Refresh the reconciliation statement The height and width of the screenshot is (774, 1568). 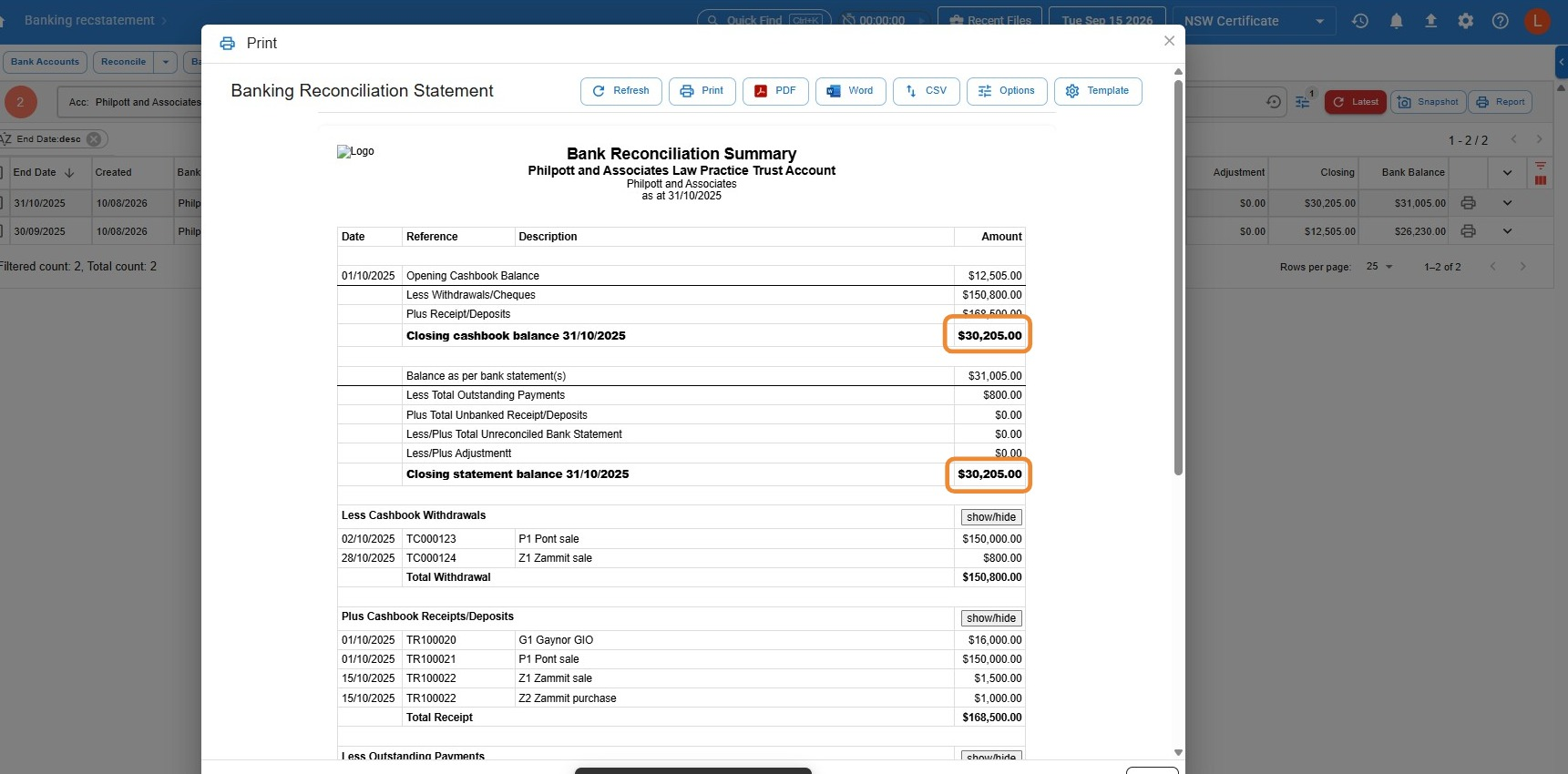pos(621,91)
